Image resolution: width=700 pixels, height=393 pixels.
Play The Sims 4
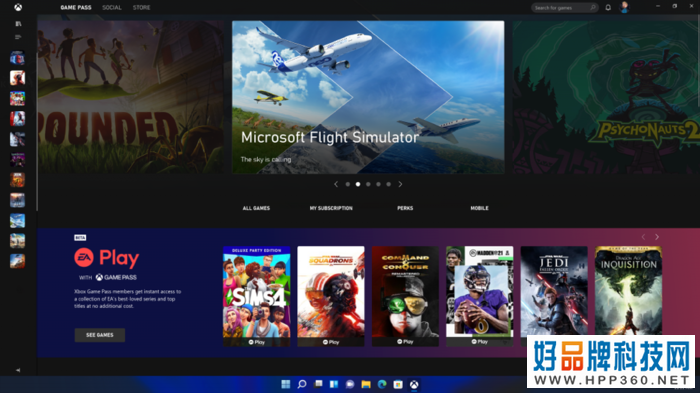(x=257, y=342)
